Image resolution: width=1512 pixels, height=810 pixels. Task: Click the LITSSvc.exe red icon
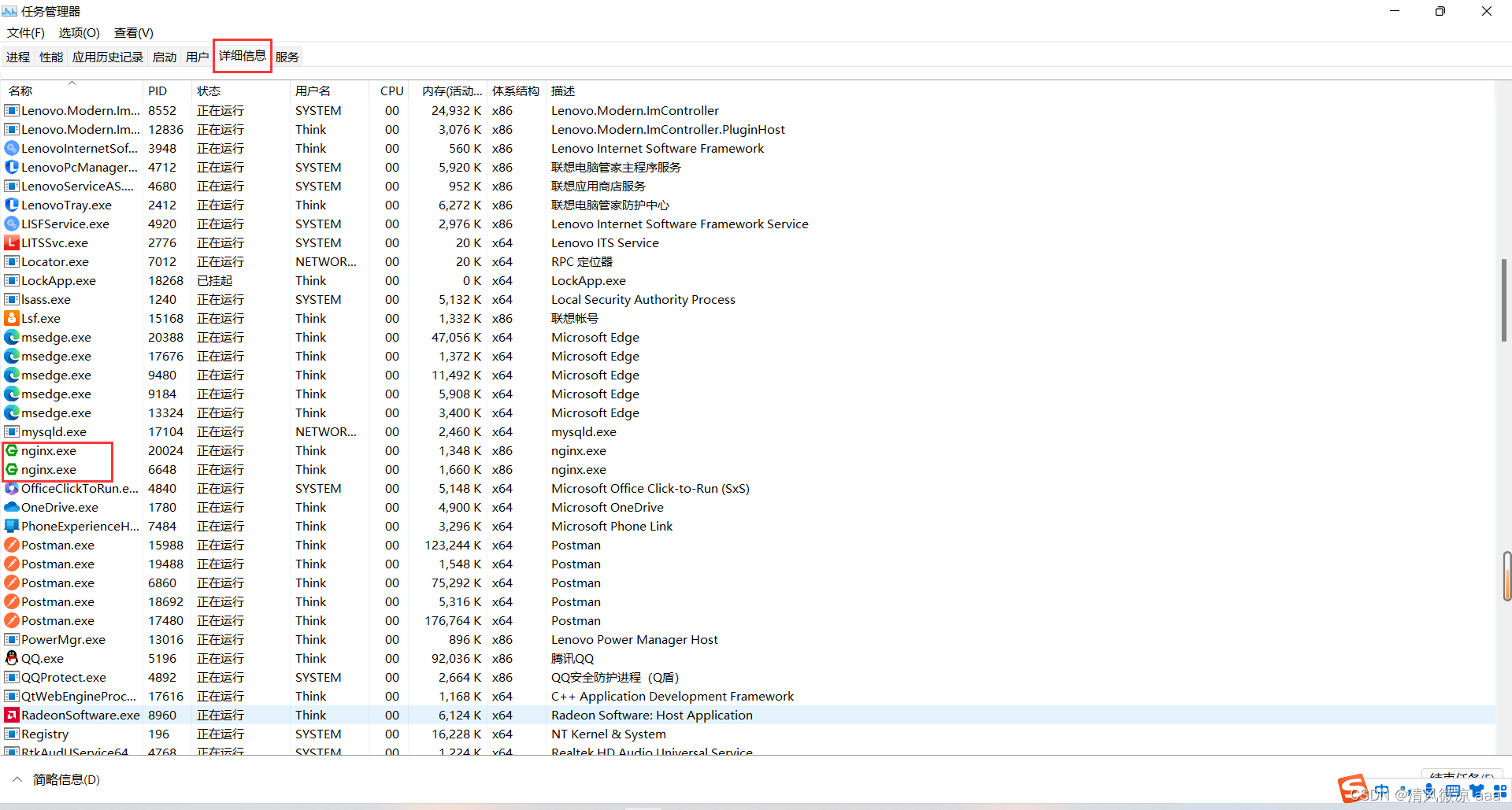pos(12,242)
